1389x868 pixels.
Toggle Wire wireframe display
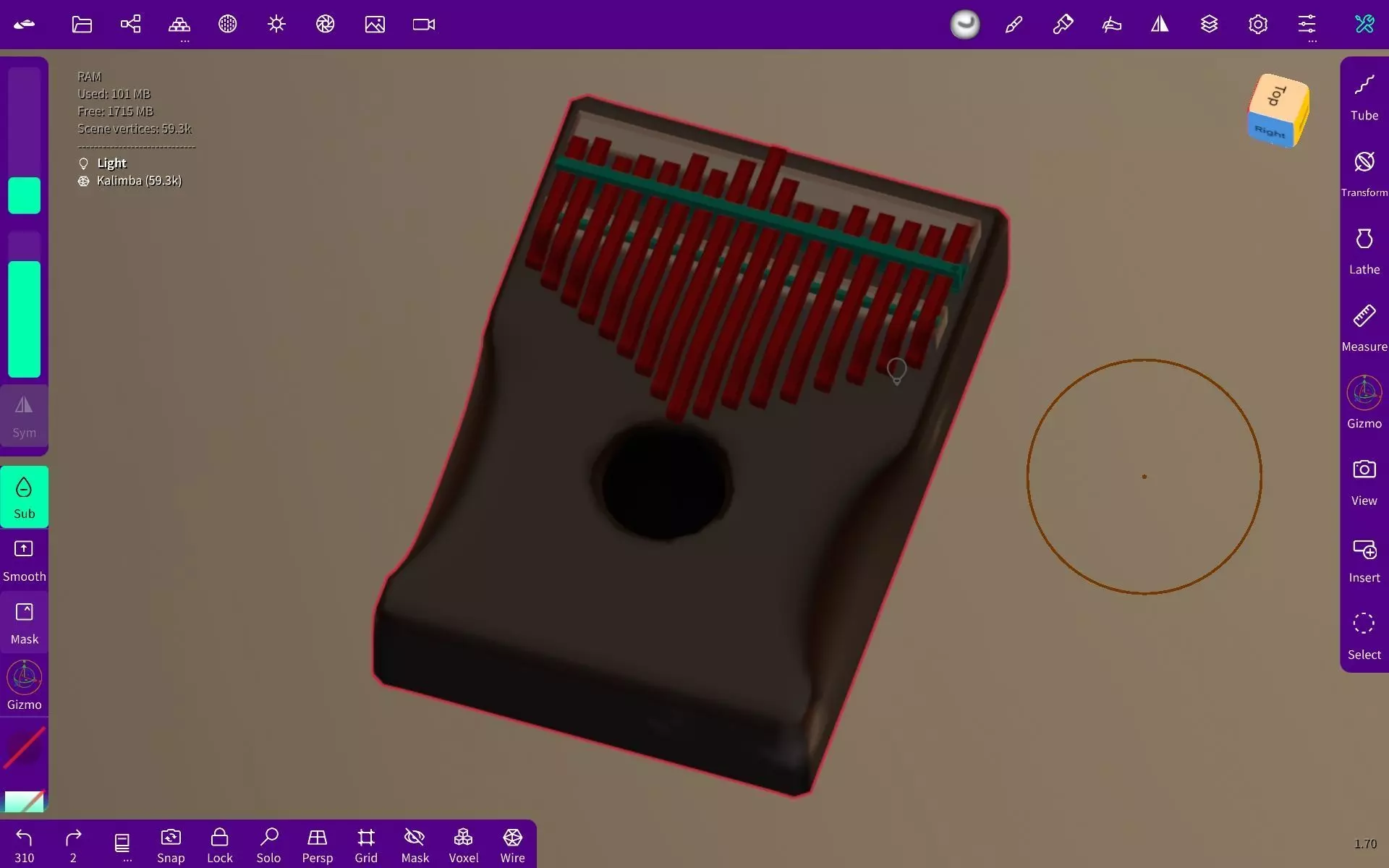[512, 844]
